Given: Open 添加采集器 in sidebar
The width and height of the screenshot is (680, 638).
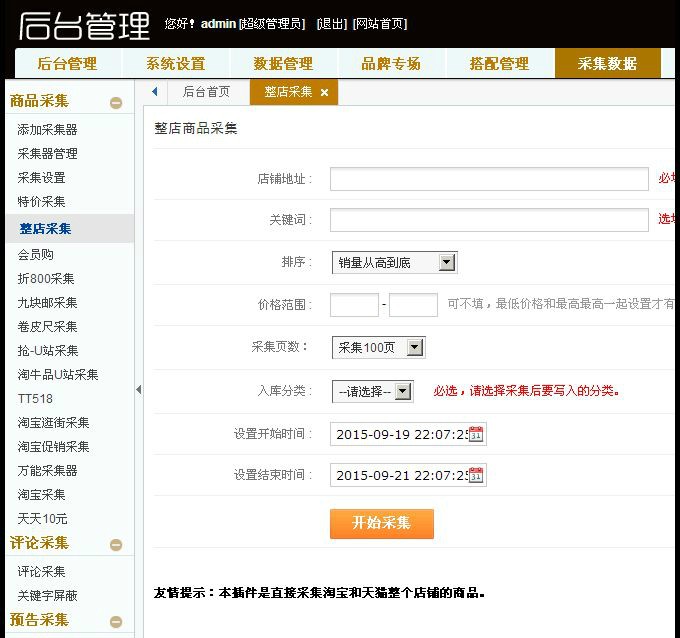Looking at the screenshot, I should [47, 129].
